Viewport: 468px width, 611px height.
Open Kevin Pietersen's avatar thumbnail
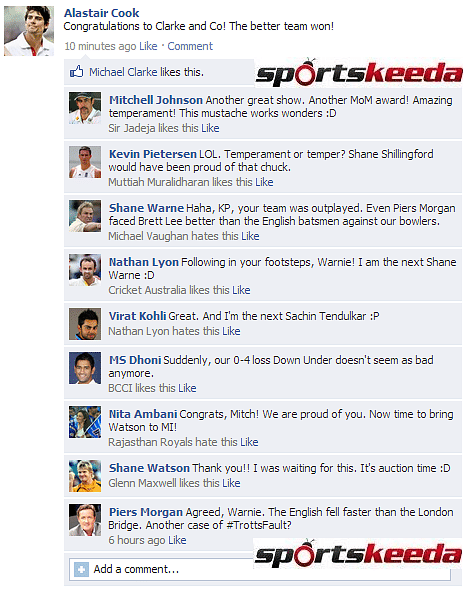[85, 162]
